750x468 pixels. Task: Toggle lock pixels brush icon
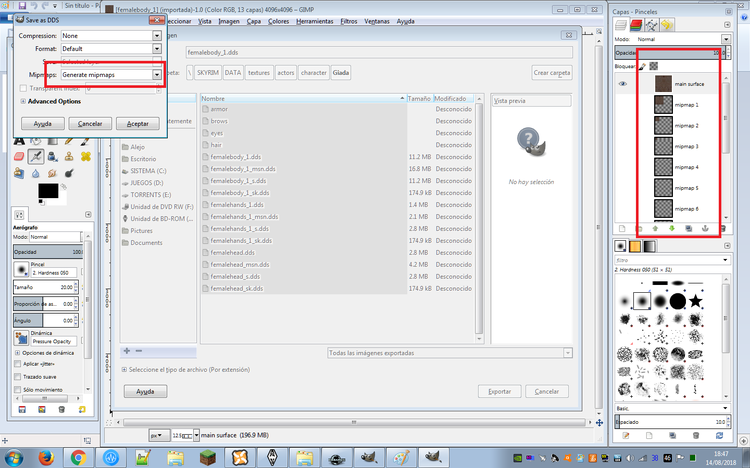point(642,67)
